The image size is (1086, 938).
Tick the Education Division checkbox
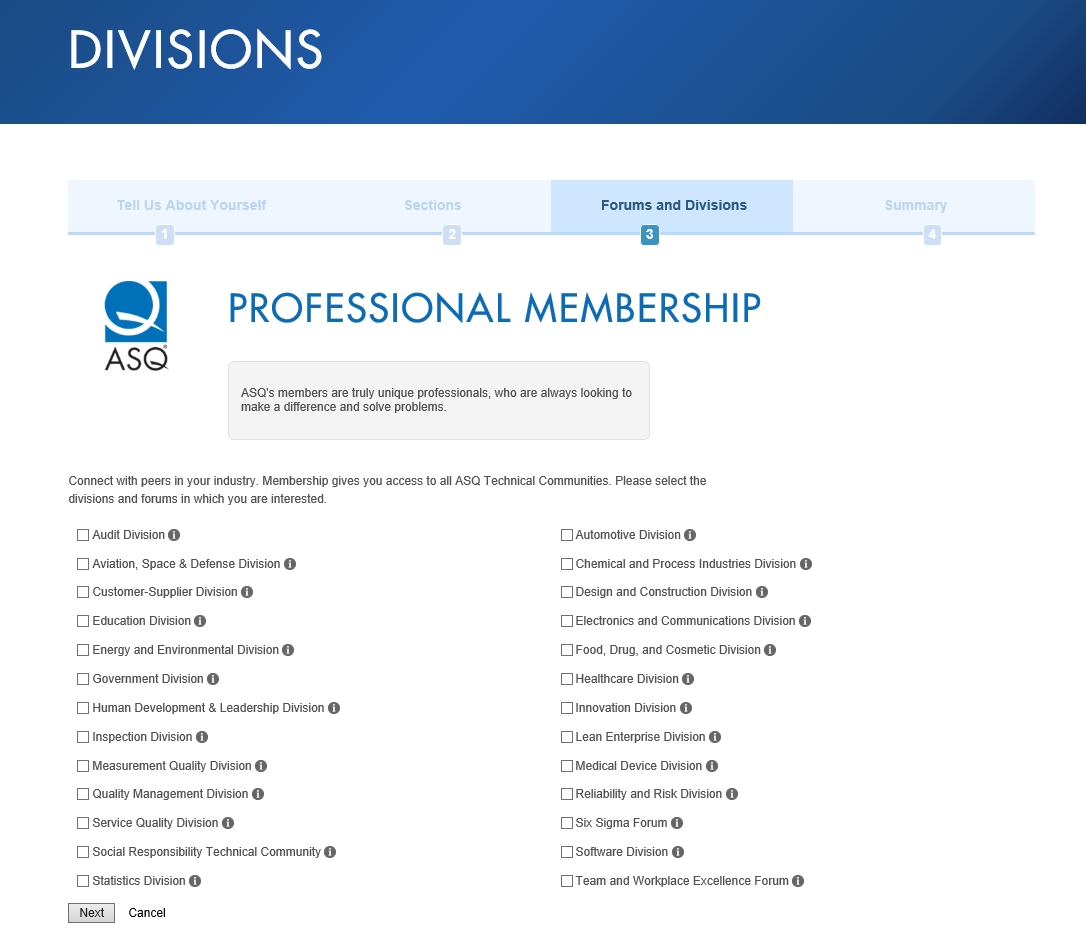[x=83, y=621]
